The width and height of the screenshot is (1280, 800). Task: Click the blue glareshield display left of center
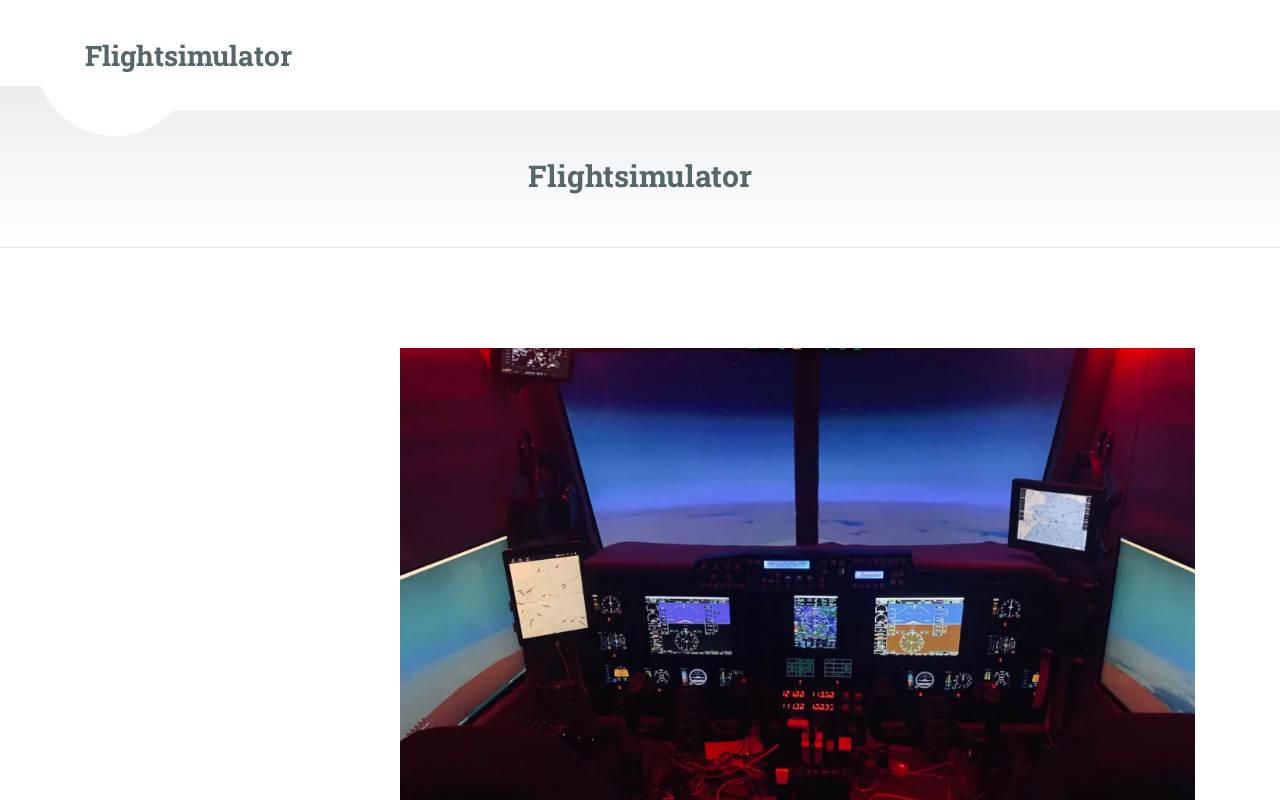(786, 564)
